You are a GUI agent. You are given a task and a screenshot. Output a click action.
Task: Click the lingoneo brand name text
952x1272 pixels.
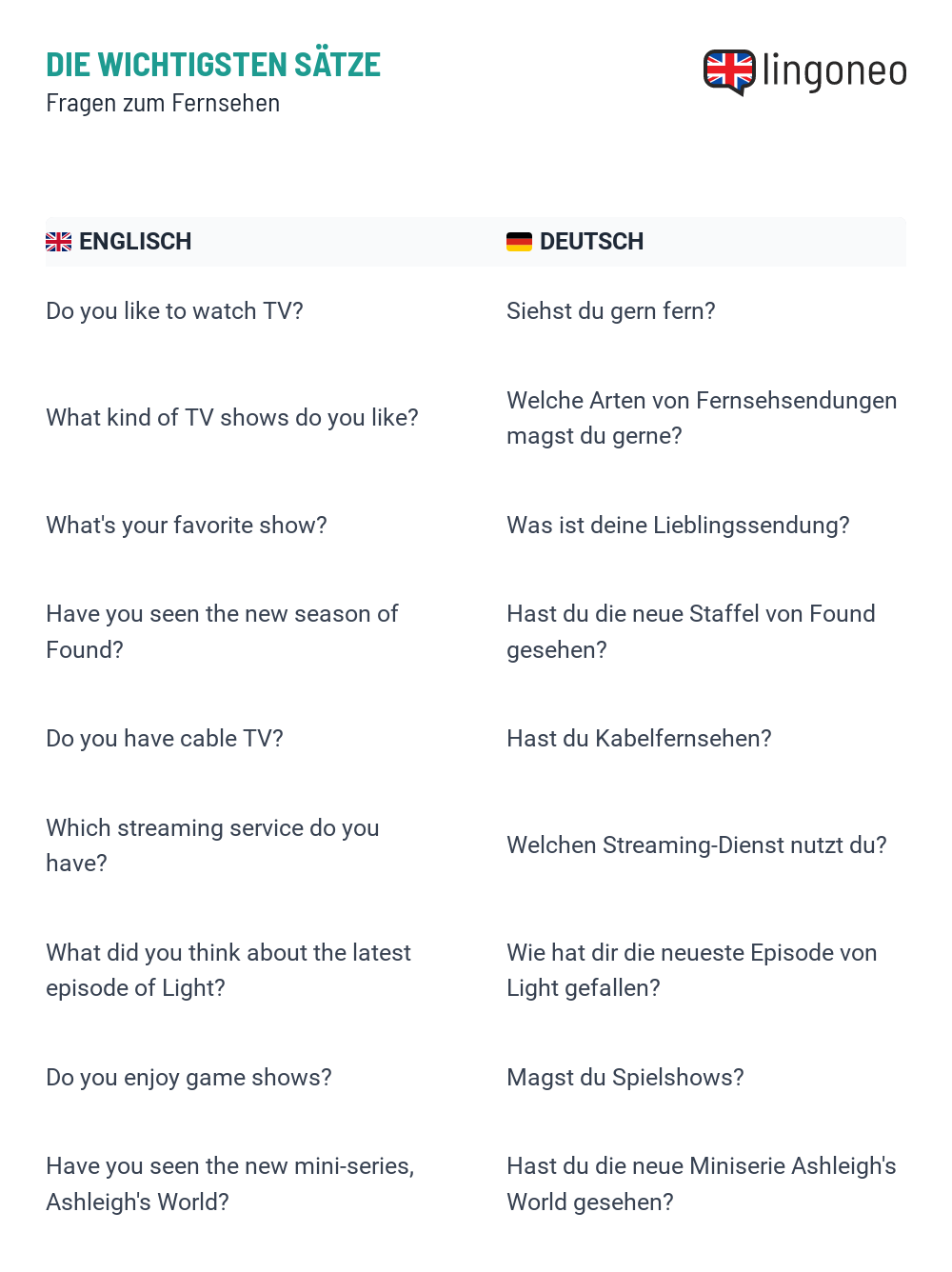coord(835,71)
